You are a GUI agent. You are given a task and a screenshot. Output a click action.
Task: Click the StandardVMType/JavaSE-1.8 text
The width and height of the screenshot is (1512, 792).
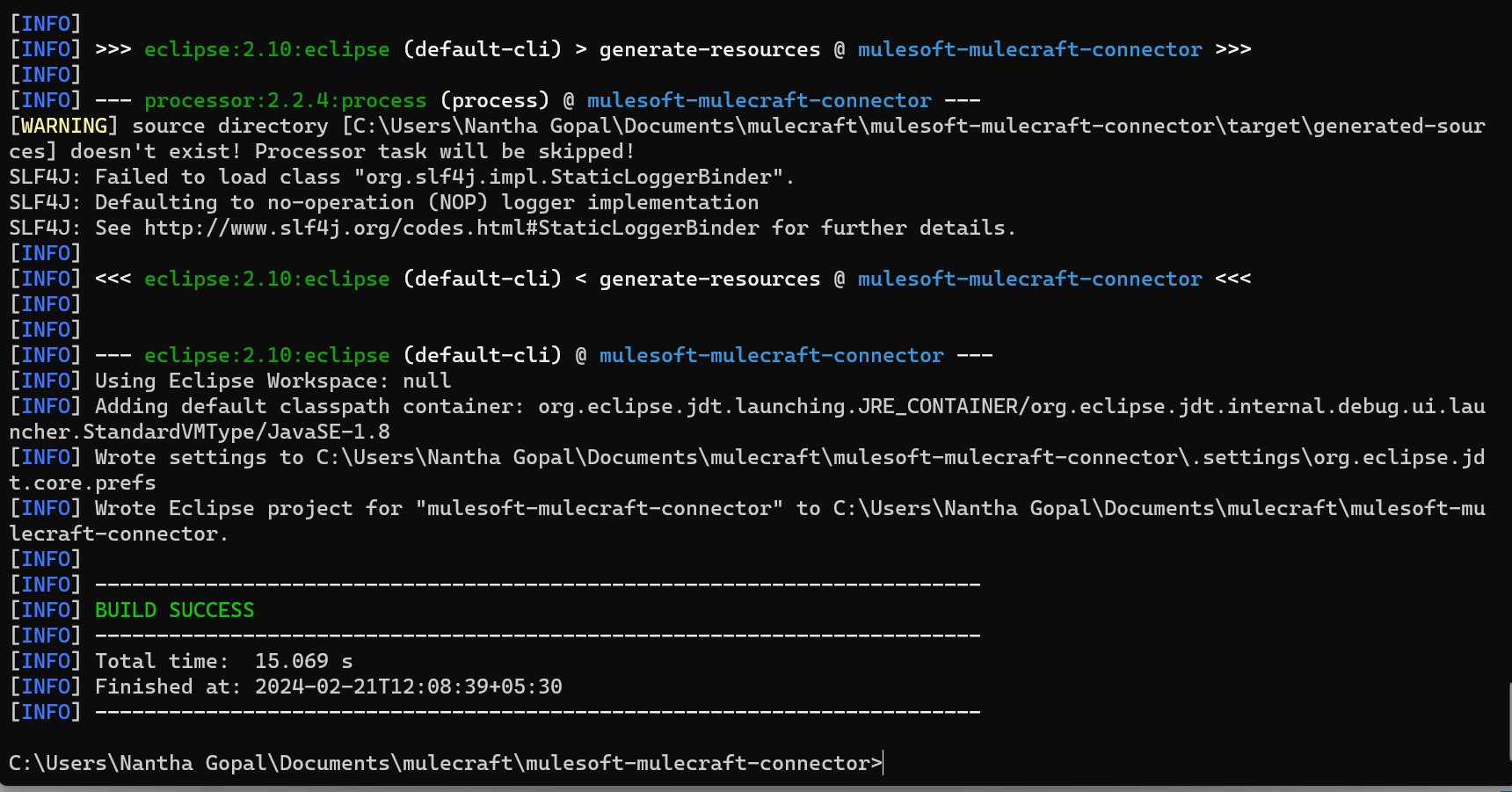(236, 432)
